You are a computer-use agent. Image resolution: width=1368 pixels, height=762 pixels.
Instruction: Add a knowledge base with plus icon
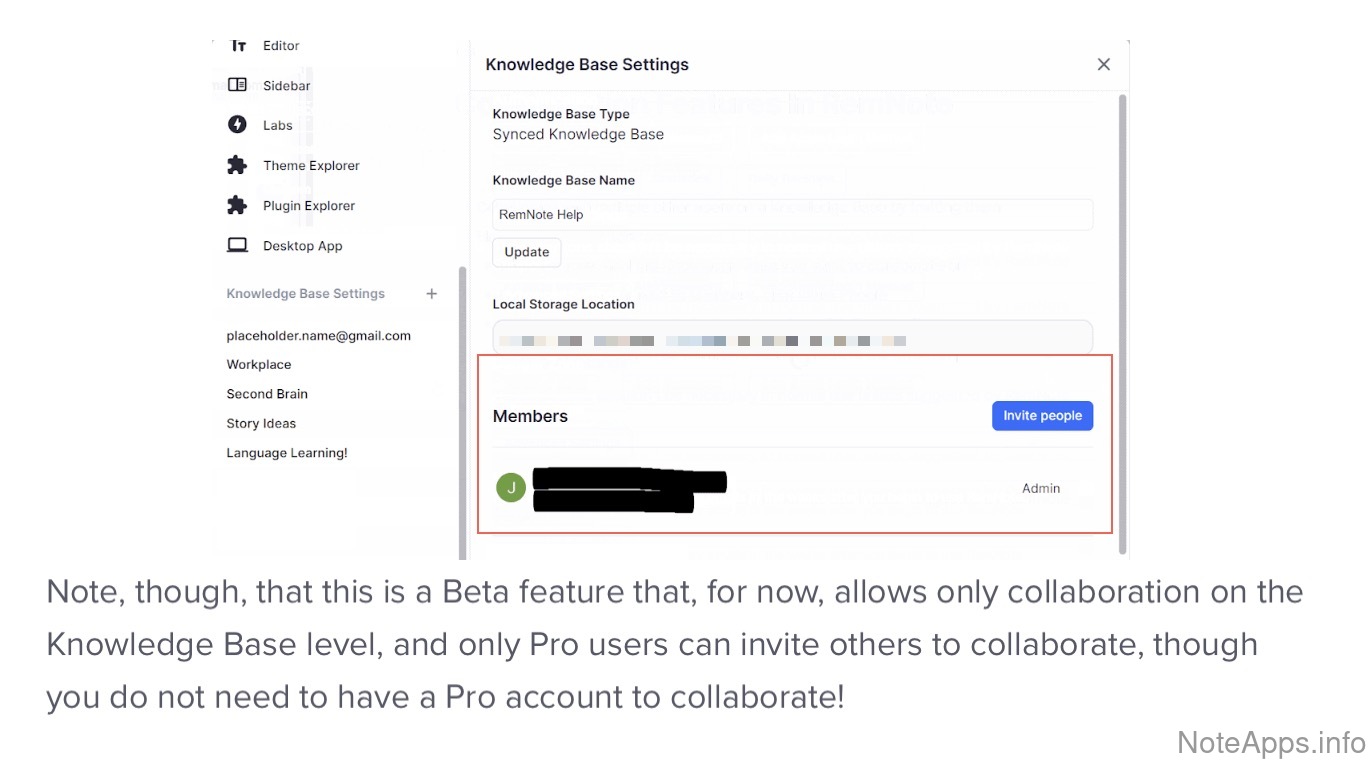tap(432, 294)
